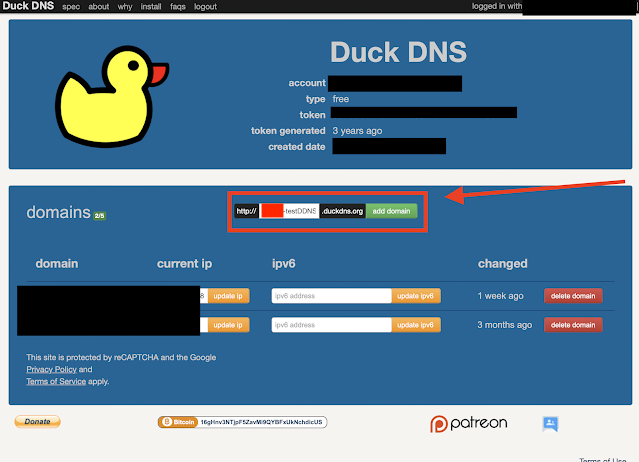Click the 'changed' column header
This screenshot has width=639, height=462.
(502, 264)
